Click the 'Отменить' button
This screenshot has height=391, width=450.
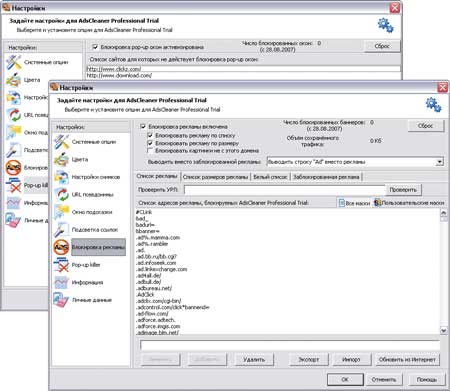[x=384, y=379]
